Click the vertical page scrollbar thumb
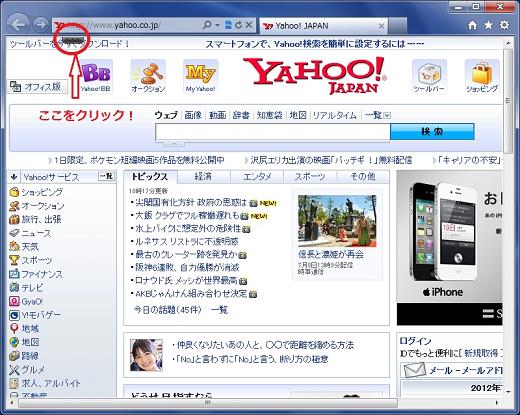 pos(508,101)
